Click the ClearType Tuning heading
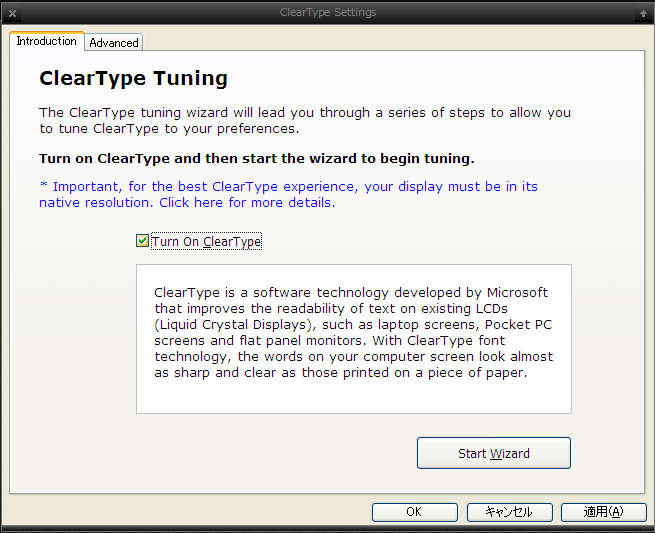Image resolution: width=655 pixels, height=533 pixels. [x=134, y=78]
